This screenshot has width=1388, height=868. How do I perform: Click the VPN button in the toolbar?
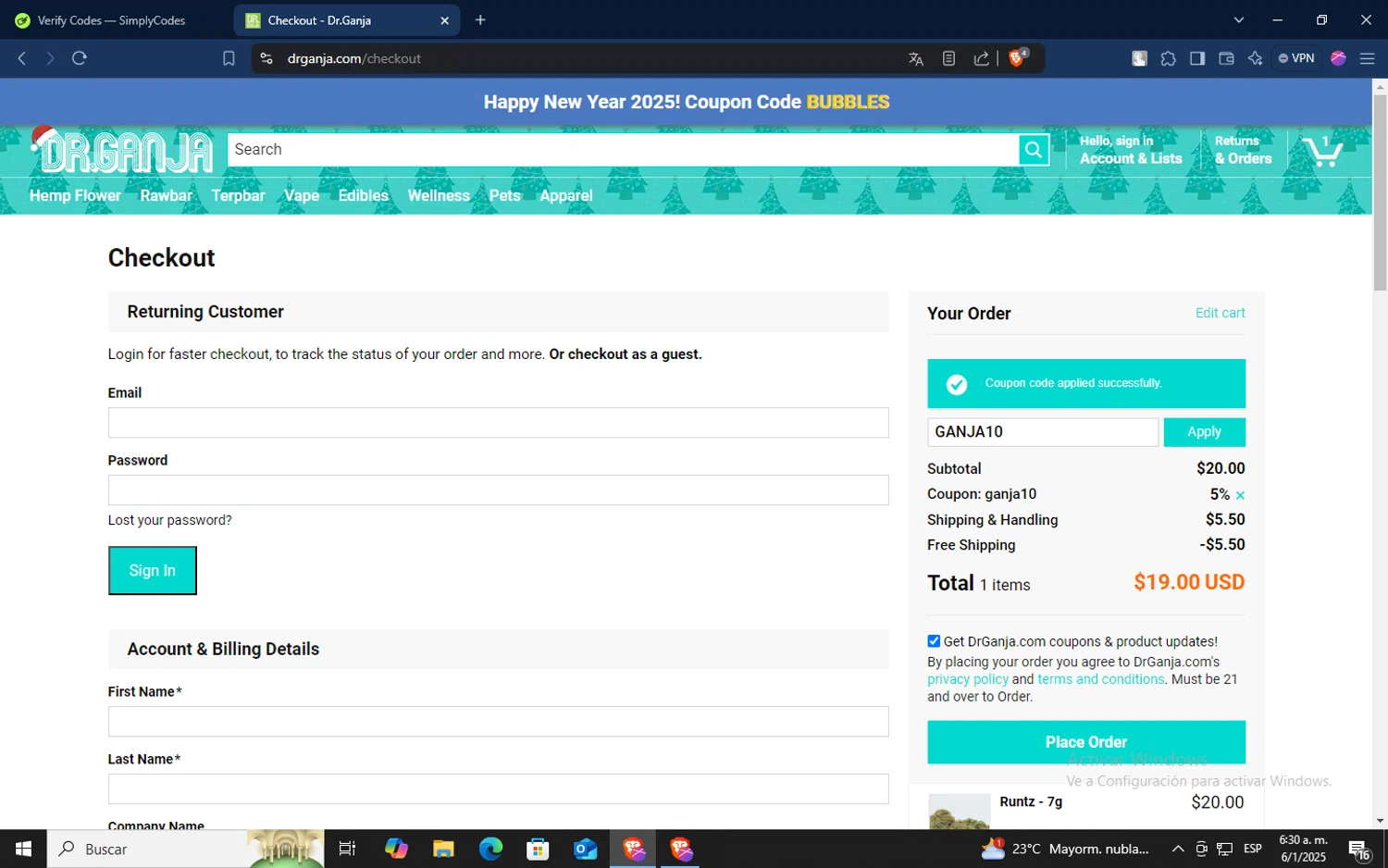click(x=1296, y=58)
